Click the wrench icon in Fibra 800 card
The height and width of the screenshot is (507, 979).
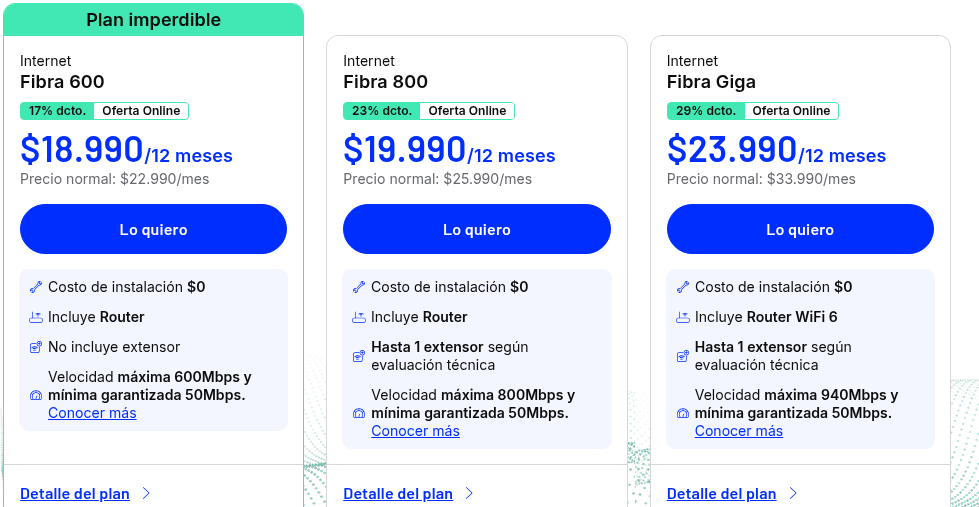pos(358,287)
